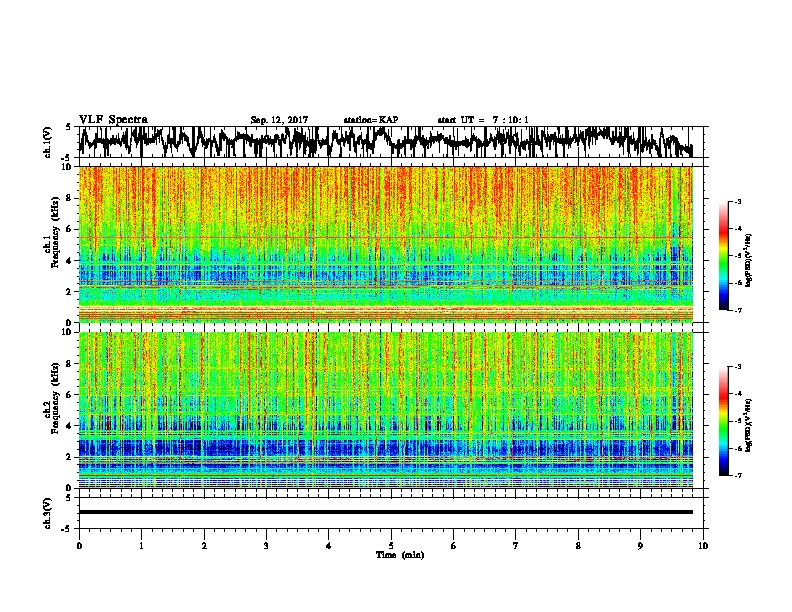Click the ch.1 spectrogram color scale bar
This screenshot has height=612, width=792.
click(723, 256)
